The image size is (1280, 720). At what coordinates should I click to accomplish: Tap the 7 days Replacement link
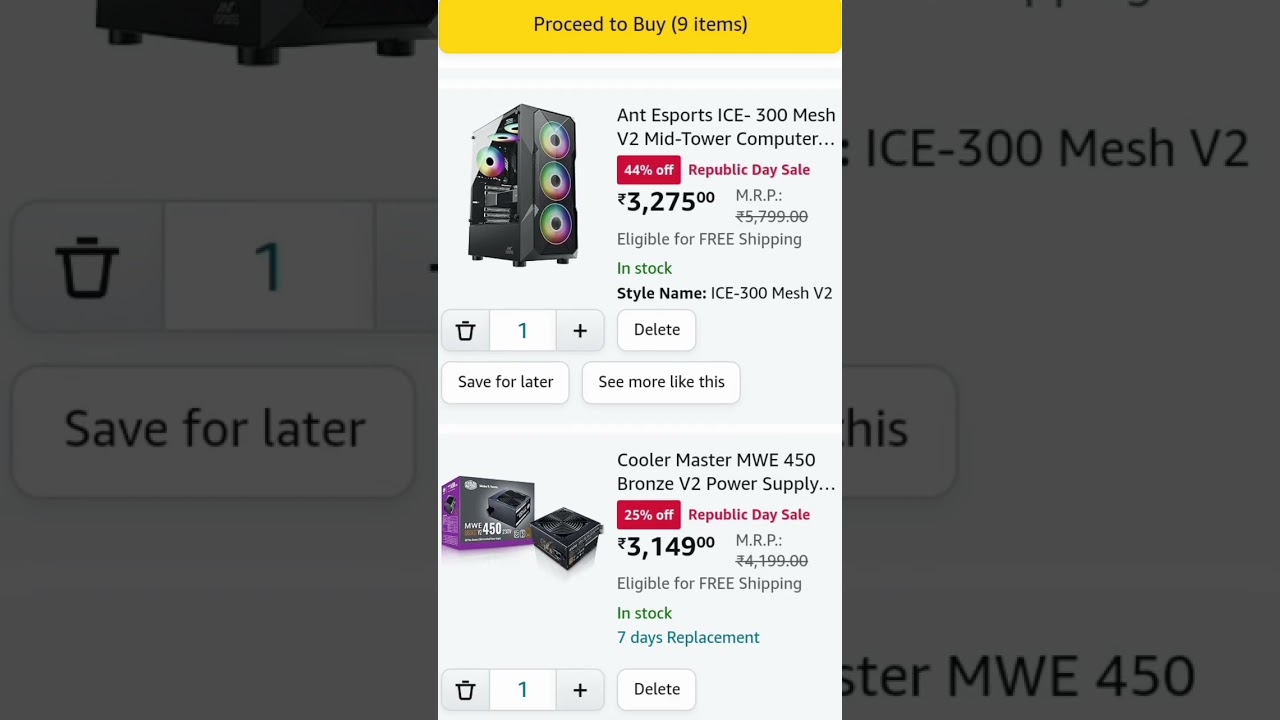688,637
